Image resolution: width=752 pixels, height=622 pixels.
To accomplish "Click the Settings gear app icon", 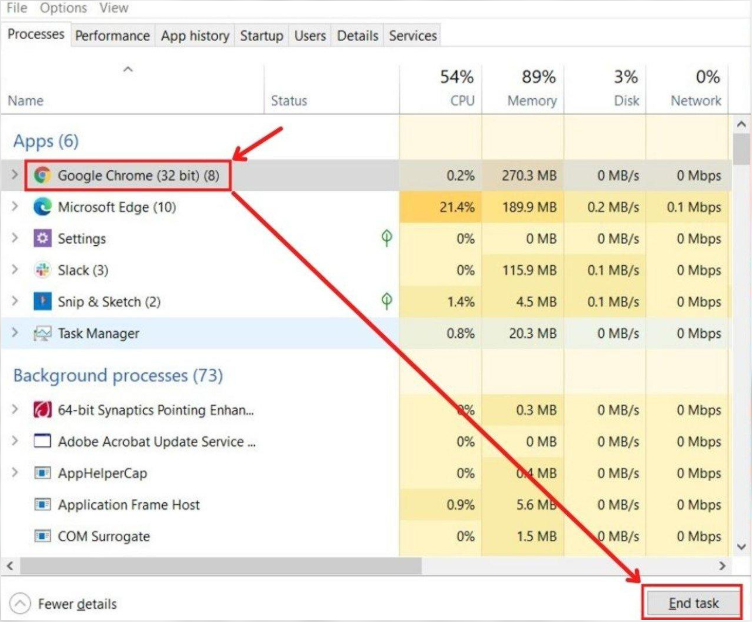I will [x=42, y=238].
